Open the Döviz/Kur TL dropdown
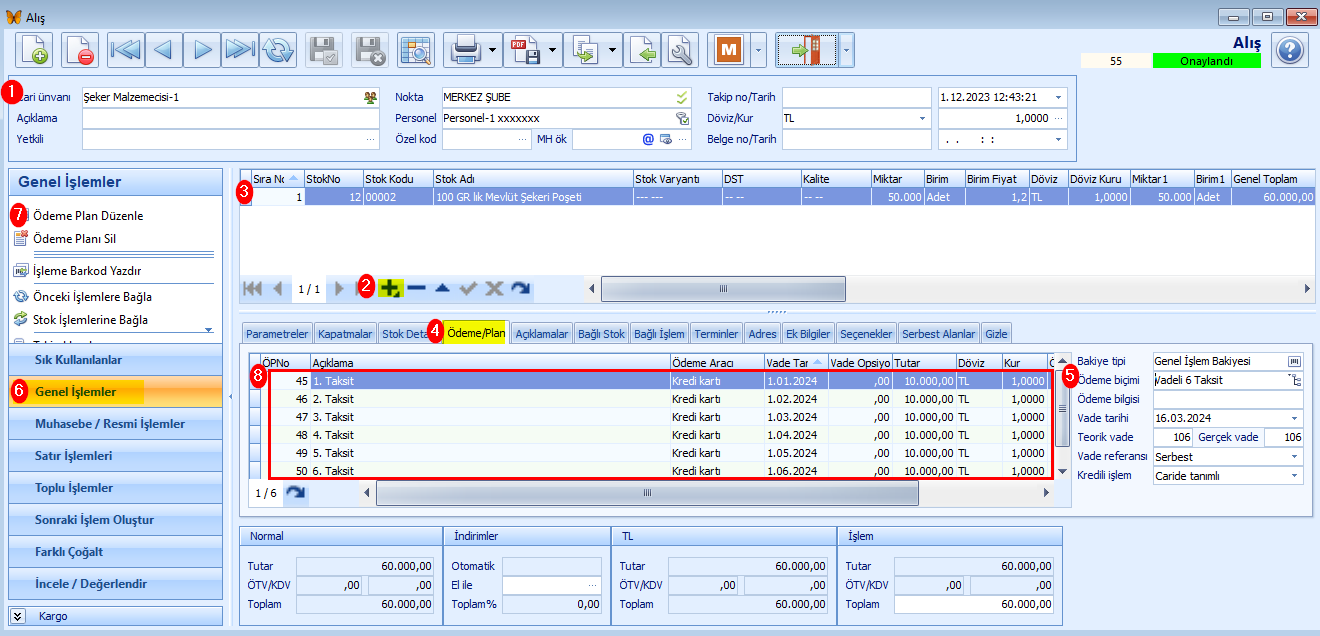1320x636 pixels. [x=922, y=118]
